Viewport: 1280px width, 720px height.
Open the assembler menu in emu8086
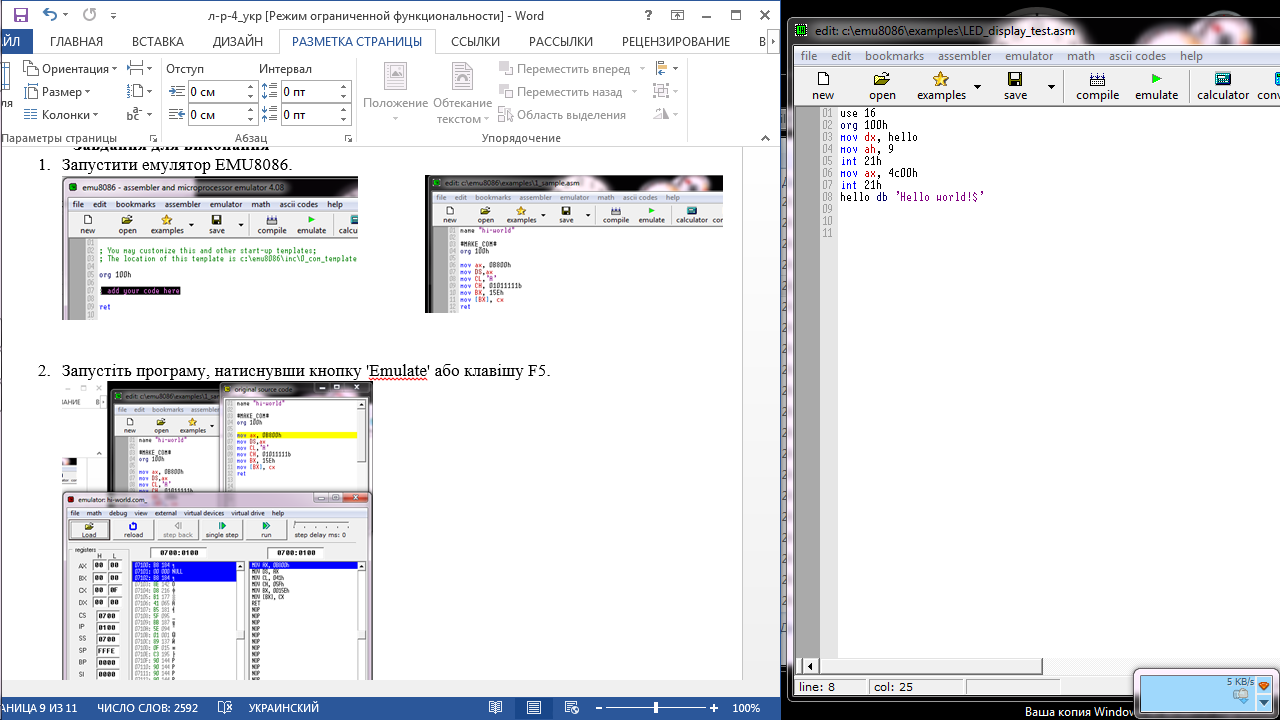click(964, 56)
